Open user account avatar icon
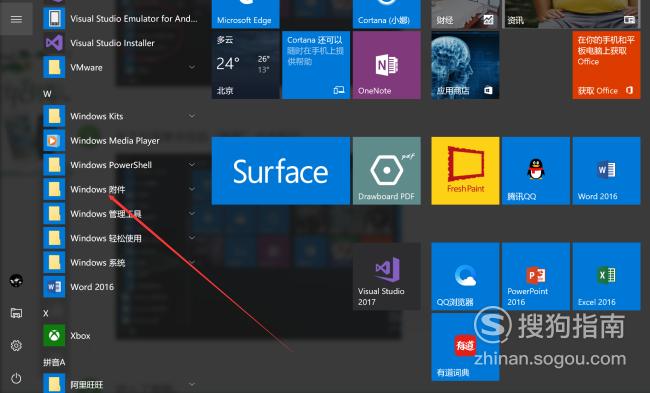The image size is (650, 393). (16, 281)
